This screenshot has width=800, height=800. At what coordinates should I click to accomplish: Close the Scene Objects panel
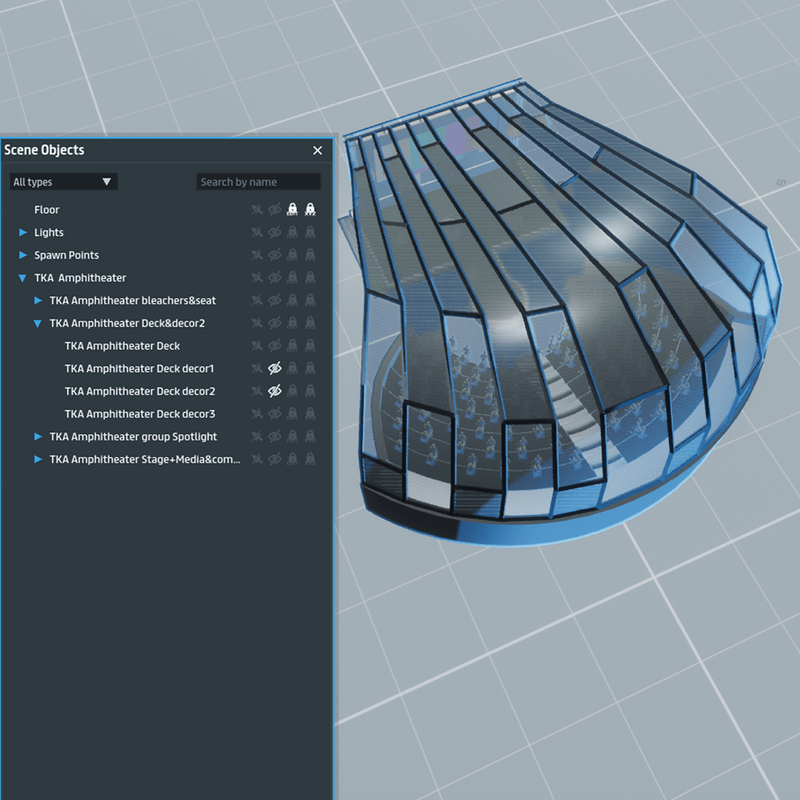click(x=318, y=150)
